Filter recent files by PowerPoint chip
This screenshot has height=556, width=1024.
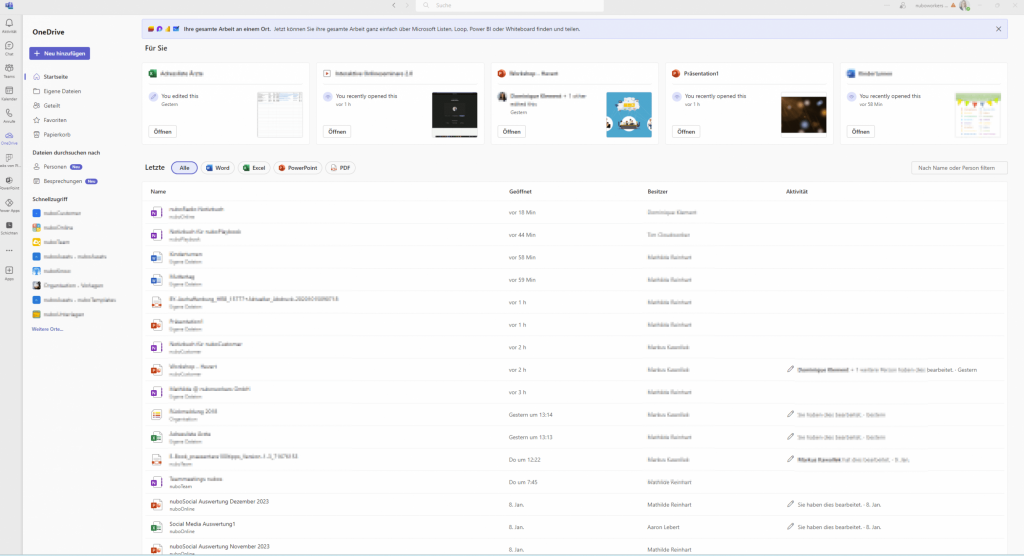point(298,168)
